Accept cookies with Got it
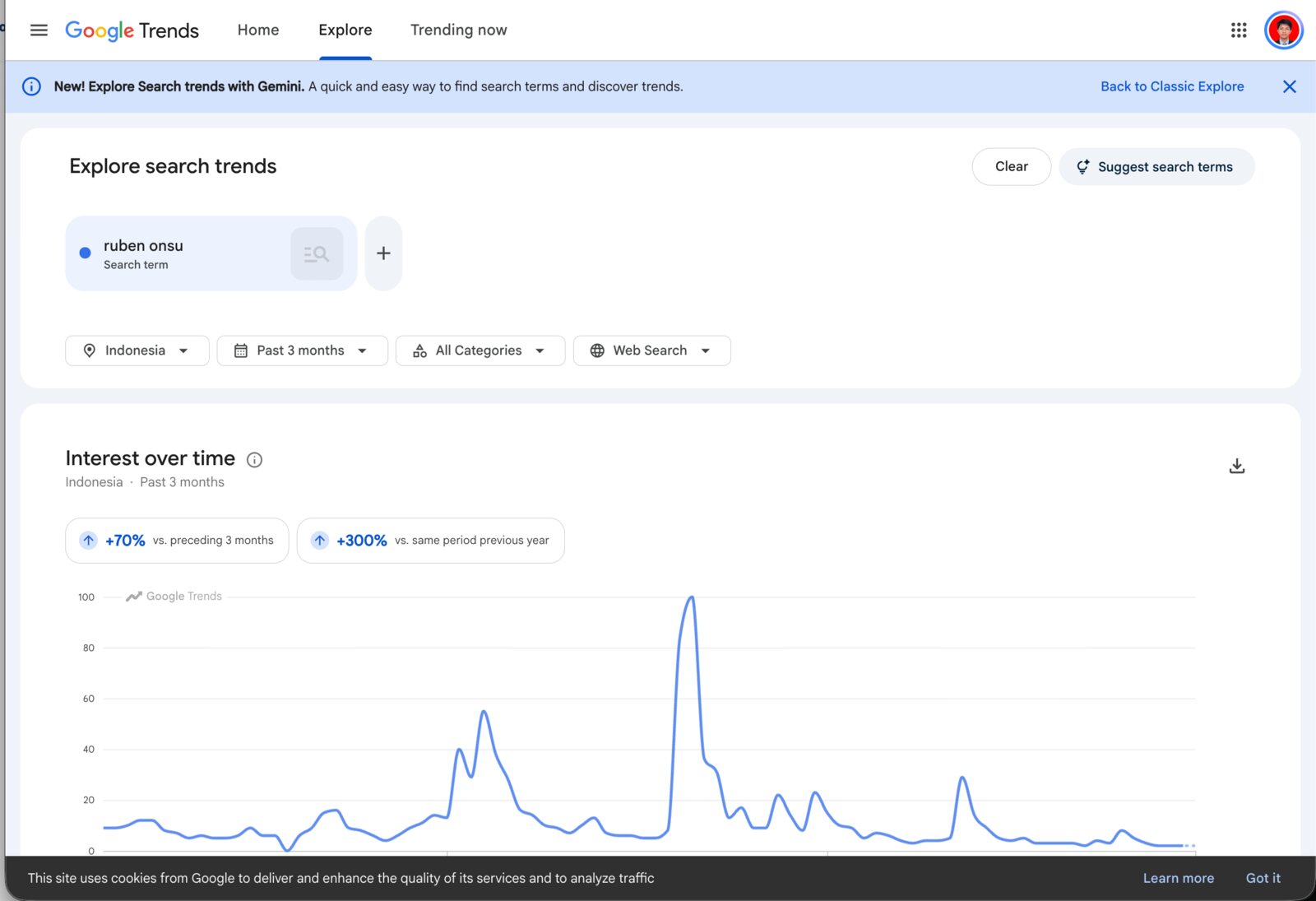Screen dimensions: 1316x901 [1263, 878]
